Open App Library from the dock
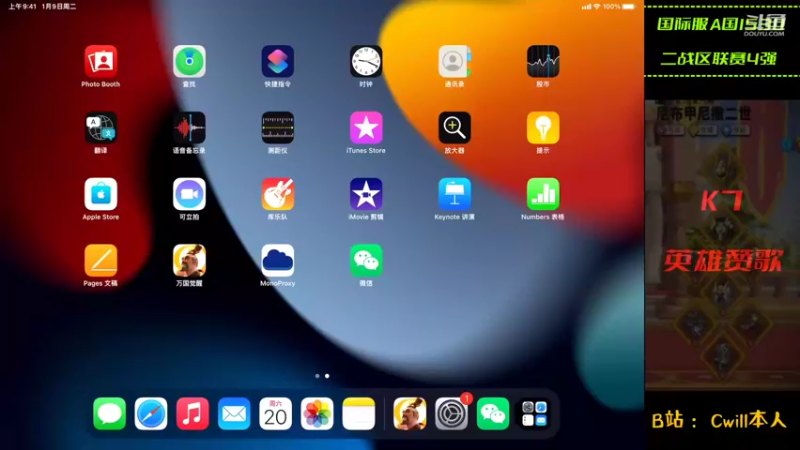The width and height of the screenshot is (800, 450). pos(535,414)
